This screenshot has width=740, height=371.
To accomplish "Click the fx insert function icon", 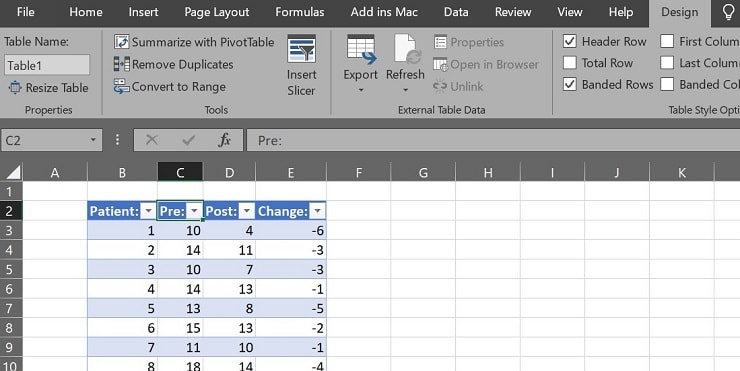I will tap(225, 140).
